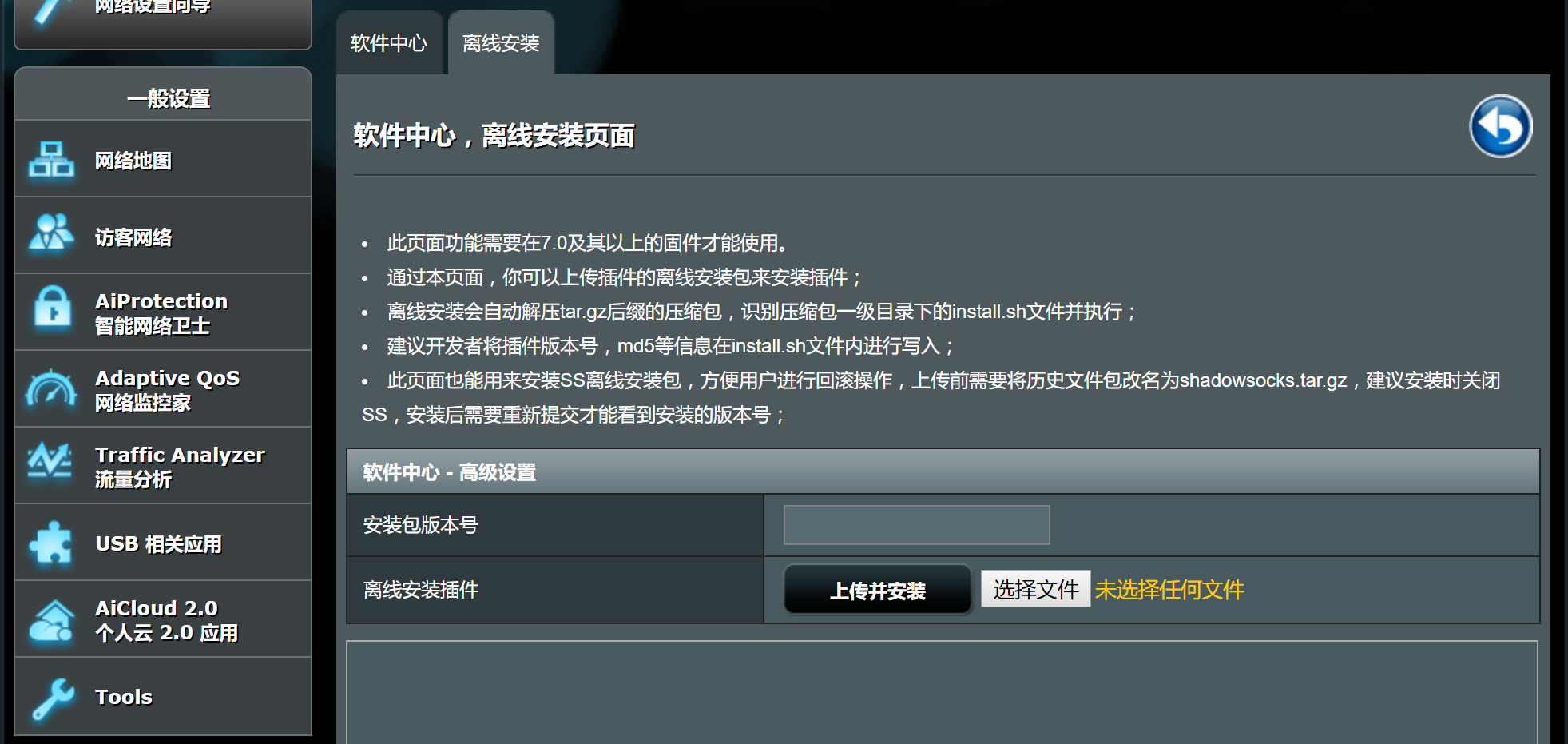Click the empty log output box
Viewport: 1568px width, 744px height.
942,691
